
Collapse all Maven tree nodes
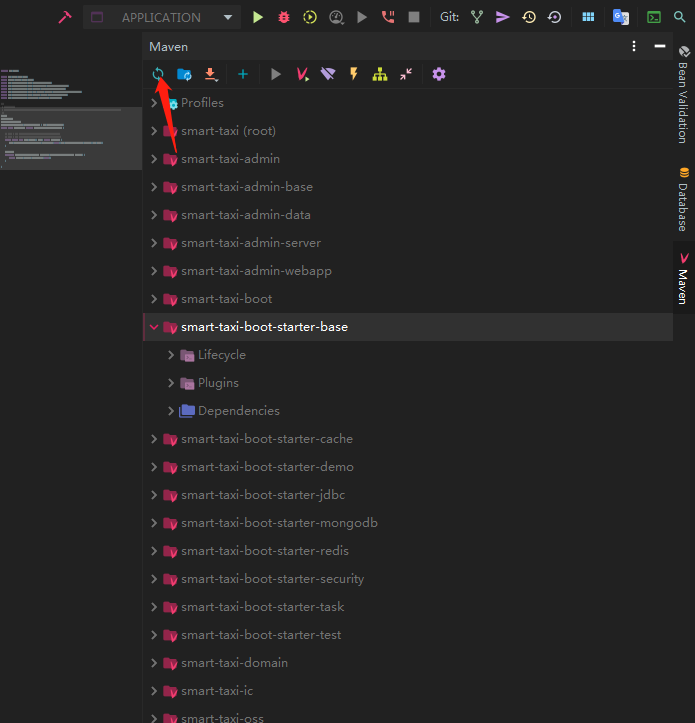406,74
